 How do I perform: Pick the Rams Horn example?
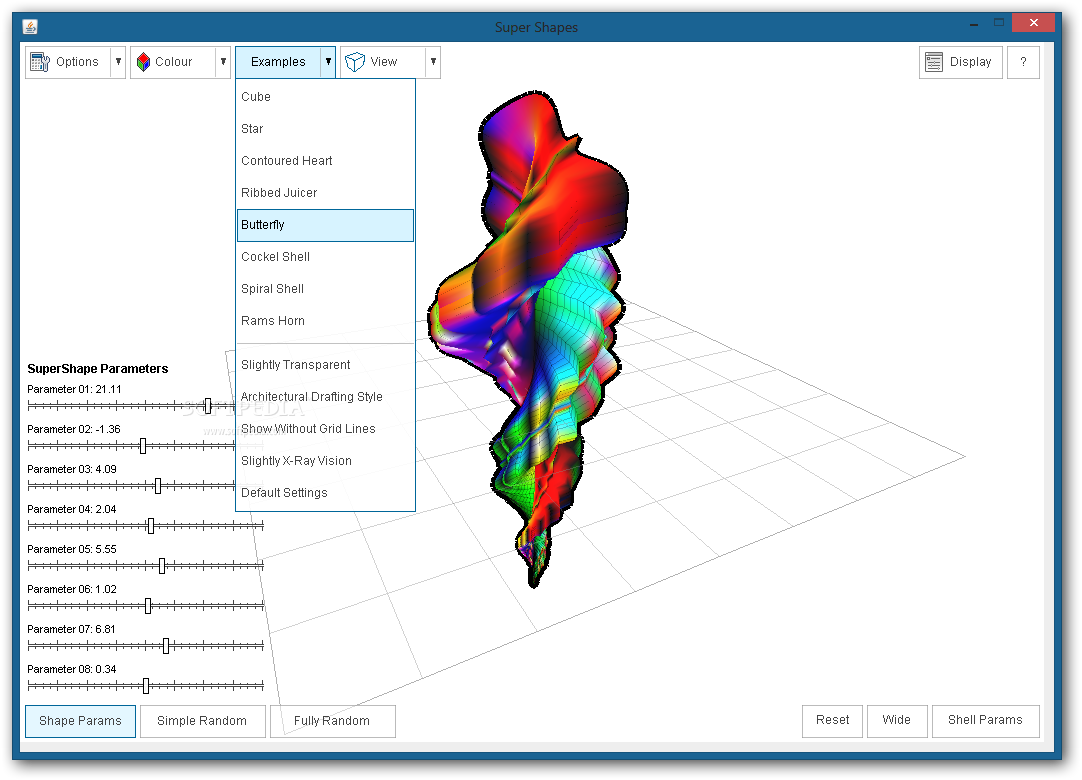tap(325, 321)
